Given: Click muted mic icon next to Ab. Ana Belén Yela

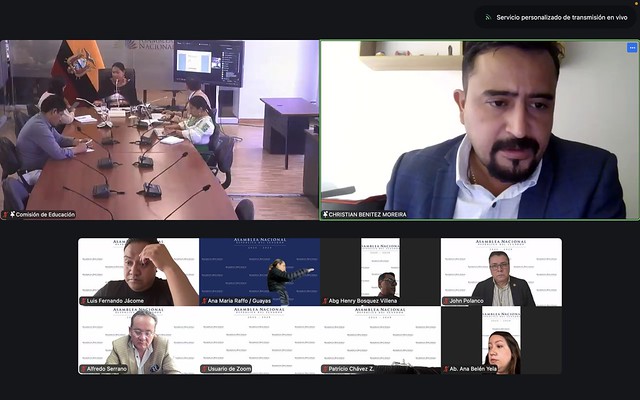Looking at the screenshot, I should 446,369.
